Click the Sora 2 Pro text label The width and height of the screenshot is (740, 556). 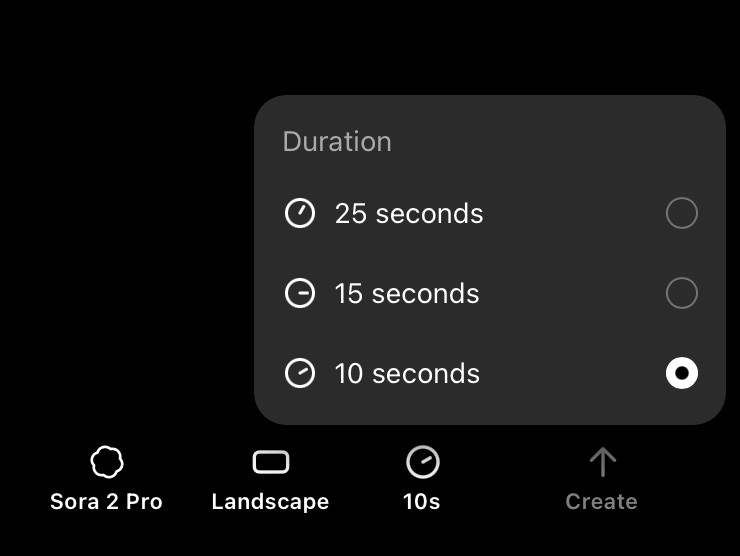click(107, 501)
